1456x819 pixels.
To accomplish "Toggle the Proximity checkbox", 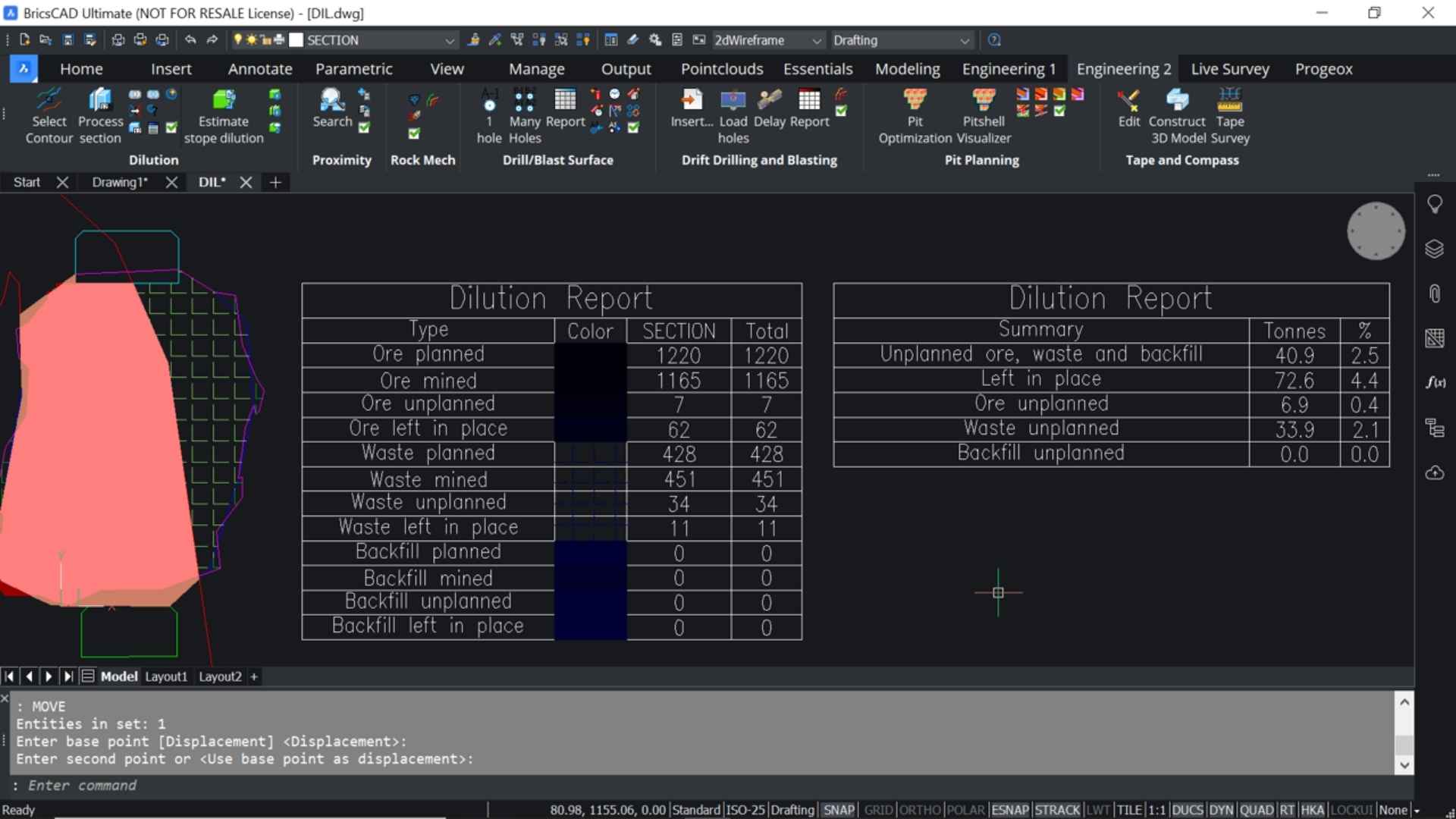I will (x=366, y=134).
